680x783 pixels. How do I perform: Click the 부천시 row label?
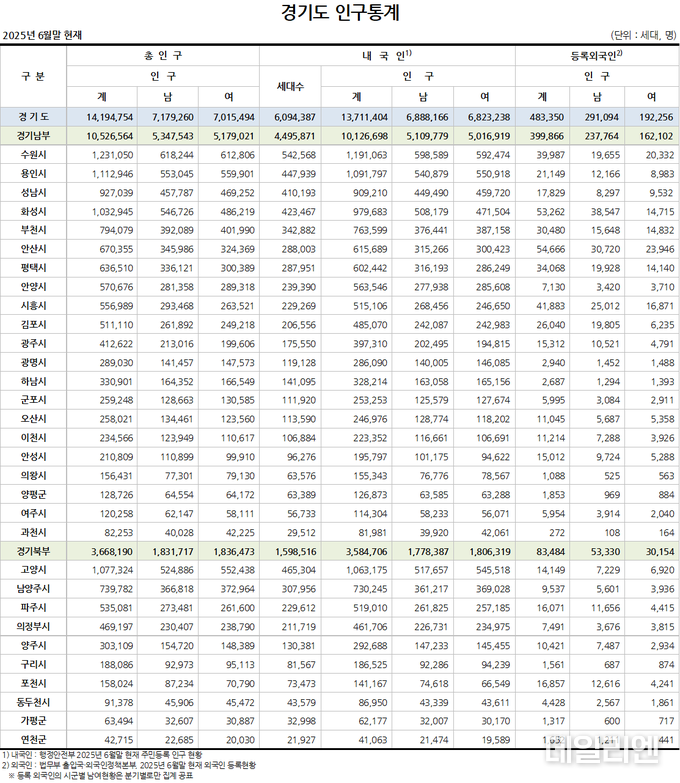33,230
